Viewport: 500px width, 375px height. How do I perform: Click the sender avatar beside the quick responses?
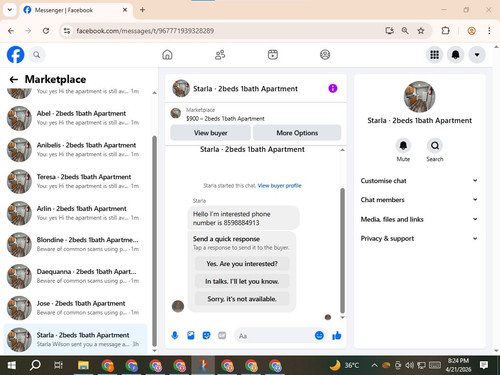point(178,306)
